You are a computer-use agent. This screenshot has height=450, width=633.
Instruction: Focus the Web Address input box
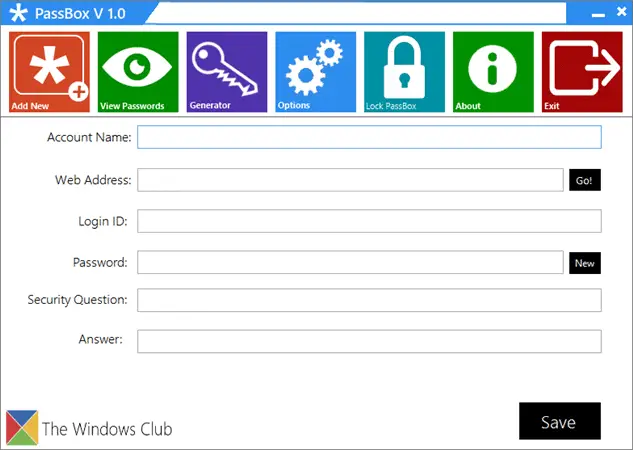tap(350, 180)
